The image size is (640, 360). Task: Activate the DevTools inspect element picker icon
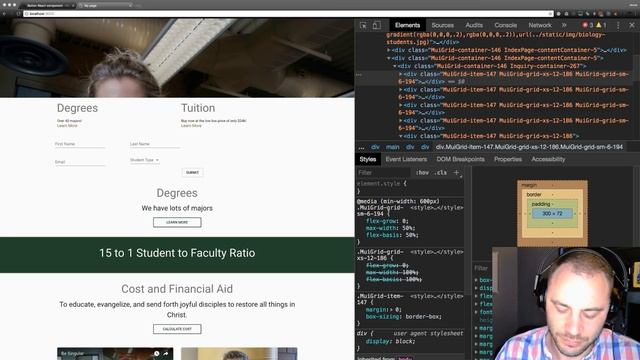tap(363, 25)
